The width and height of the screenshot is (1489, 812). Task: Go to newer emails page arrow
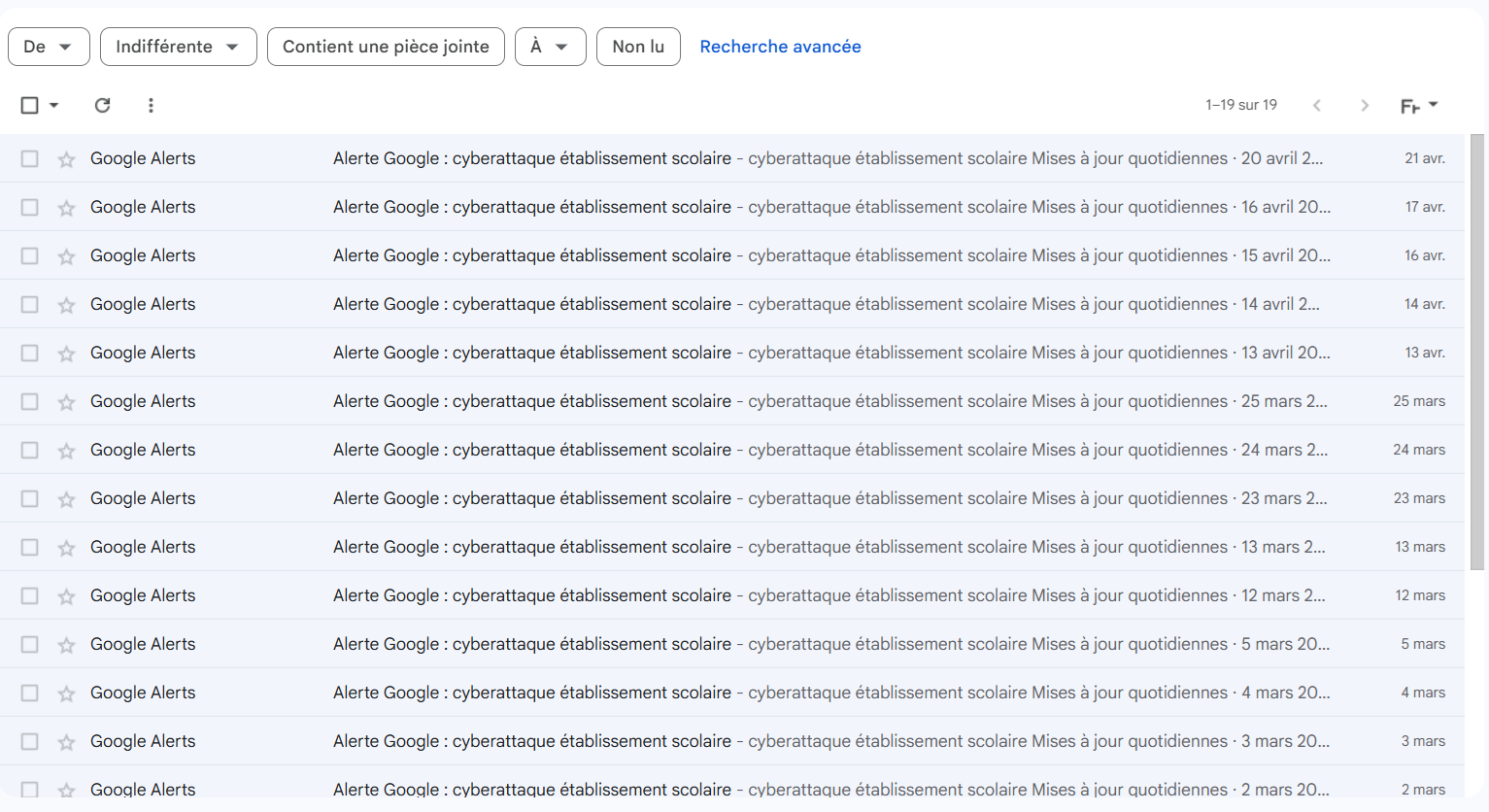coord(1317,105)
